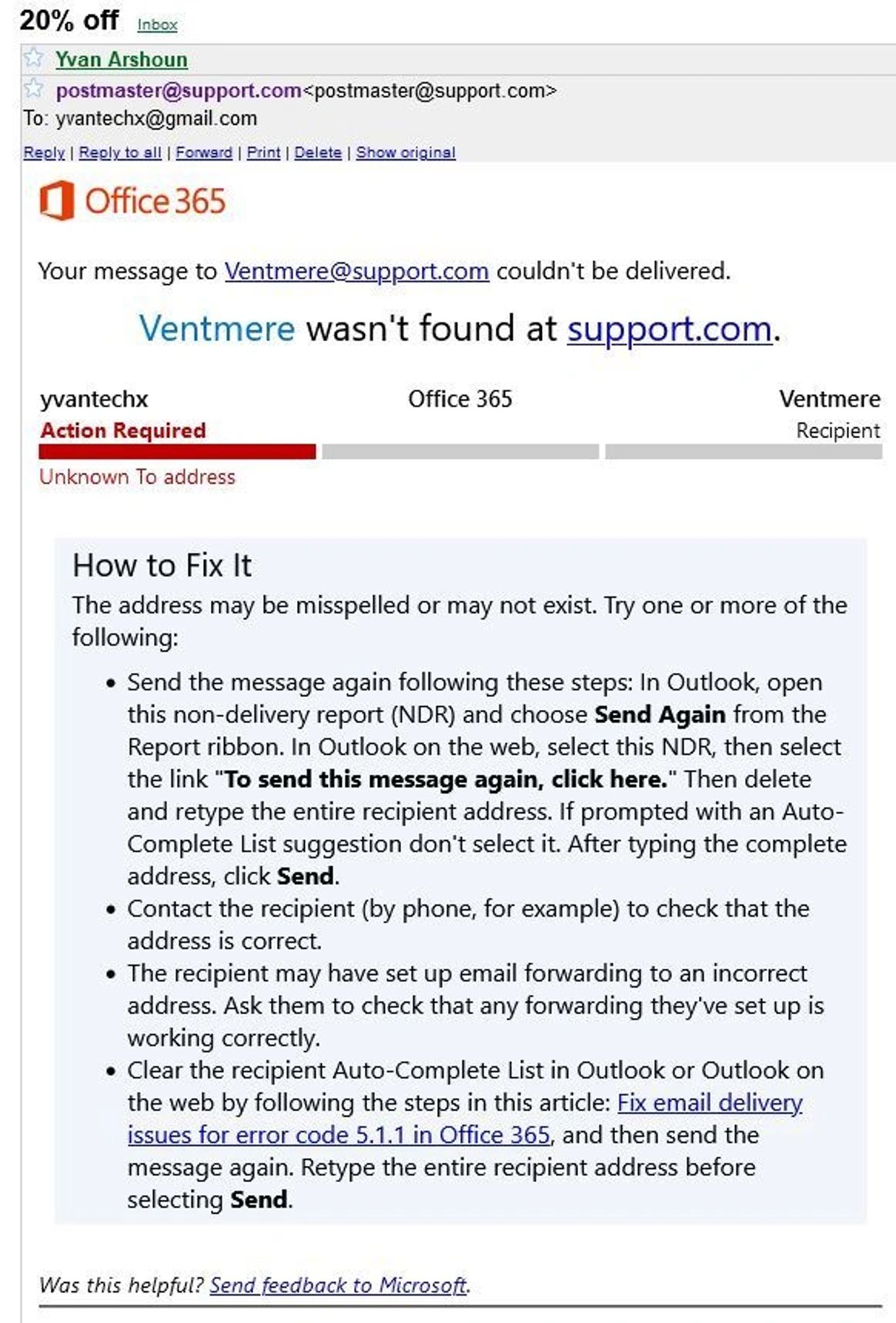Print the email
This screenshot has width=896, height=1323.
click(x=264, y=153)
